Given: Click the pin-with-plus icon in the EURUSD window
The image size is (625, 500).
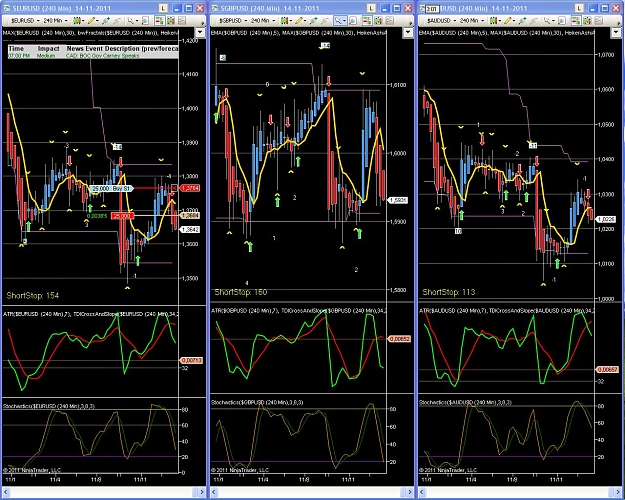Looking at the screenshot, I should coord(106,20).
